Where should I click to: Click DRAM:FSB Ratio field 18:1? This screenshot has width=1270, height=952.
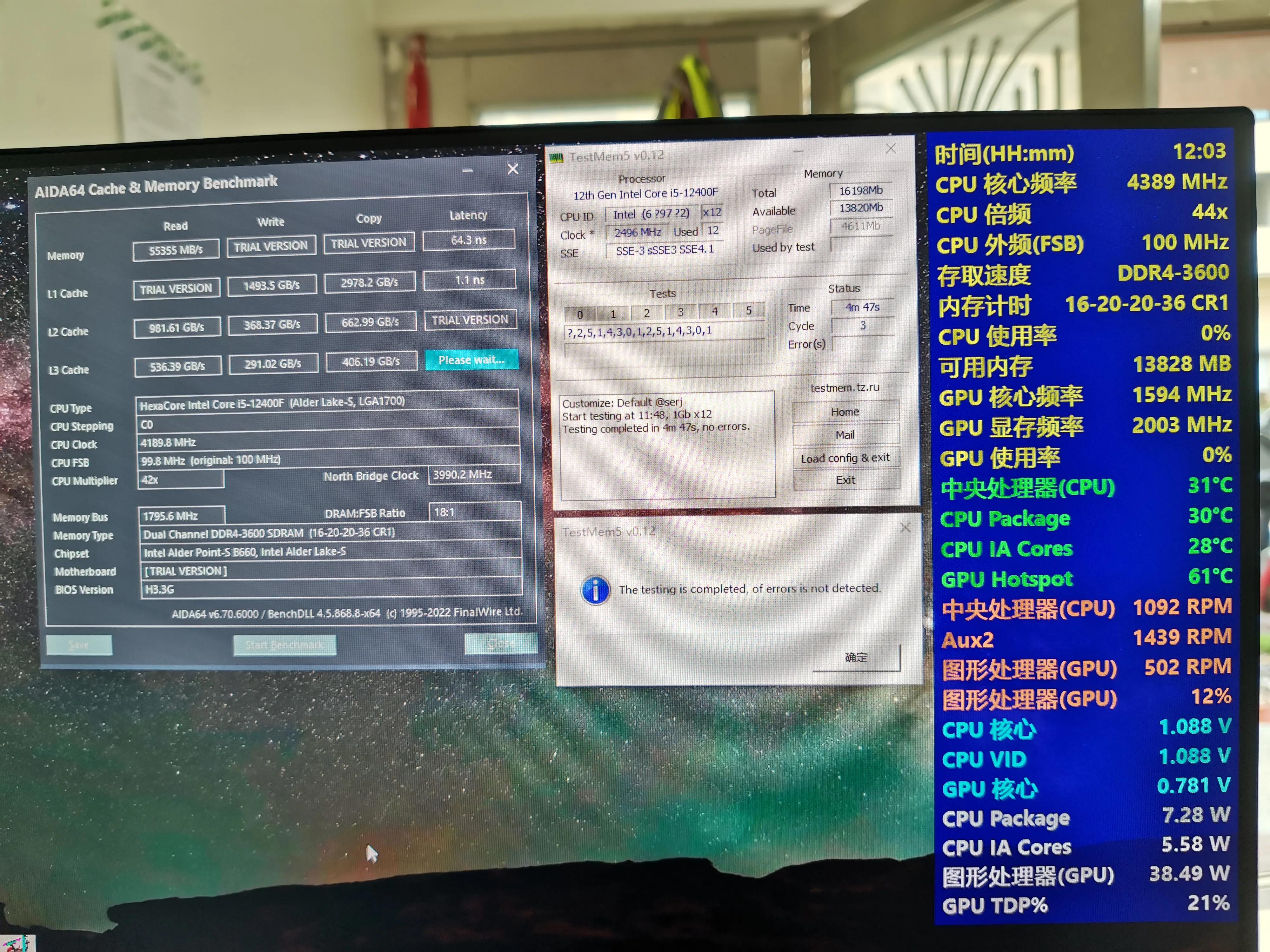point(475,511)
